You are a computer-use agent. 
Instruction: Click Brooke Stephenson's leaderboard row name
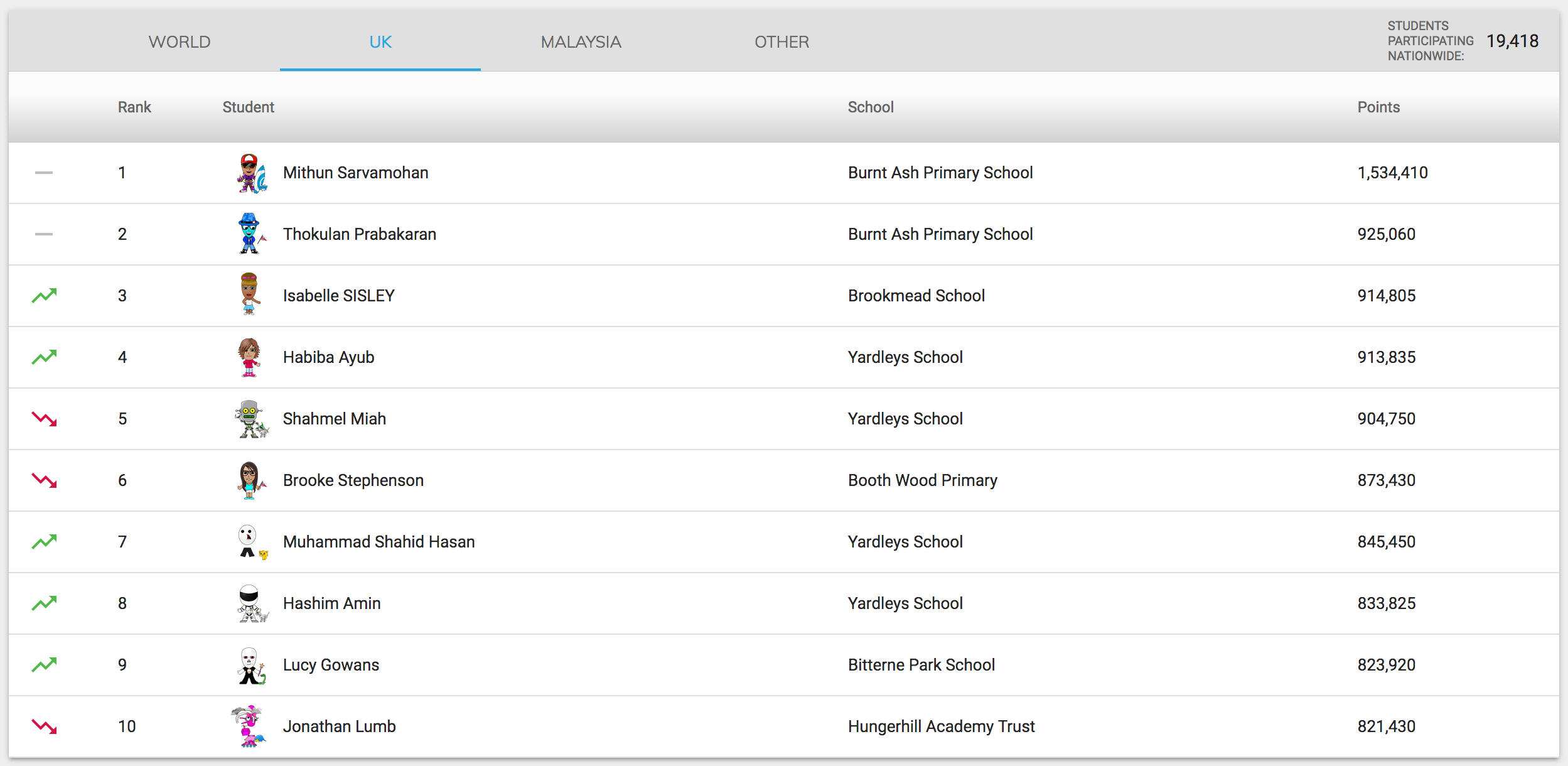point(353,480)
